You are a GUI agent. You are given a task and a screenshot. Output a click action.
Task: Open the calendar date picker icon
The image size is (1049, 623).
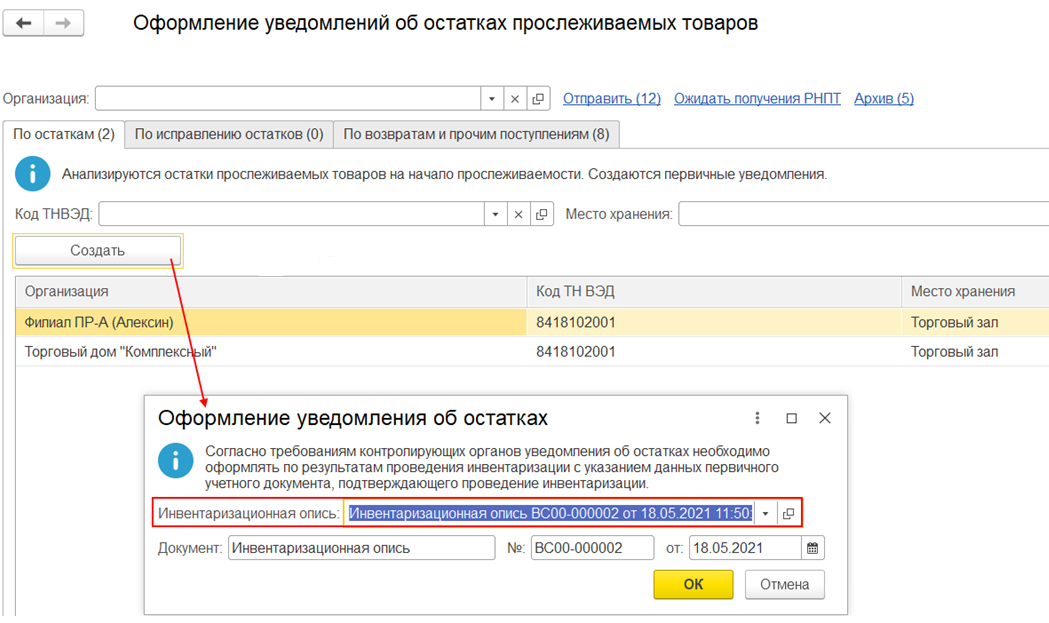813,548
